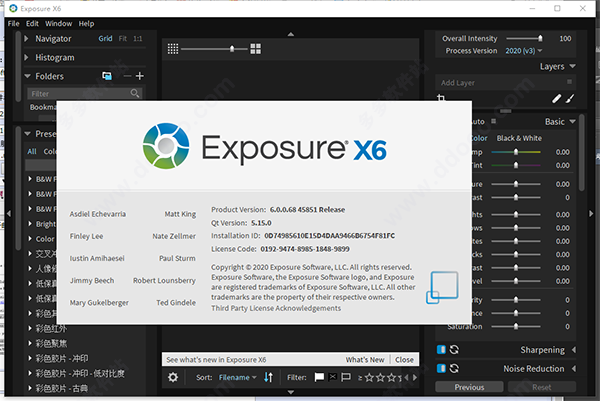The height and width of the screenshot is (401, 600).
Task: Collapse right panel with side arrow
Action: point(591,213)
